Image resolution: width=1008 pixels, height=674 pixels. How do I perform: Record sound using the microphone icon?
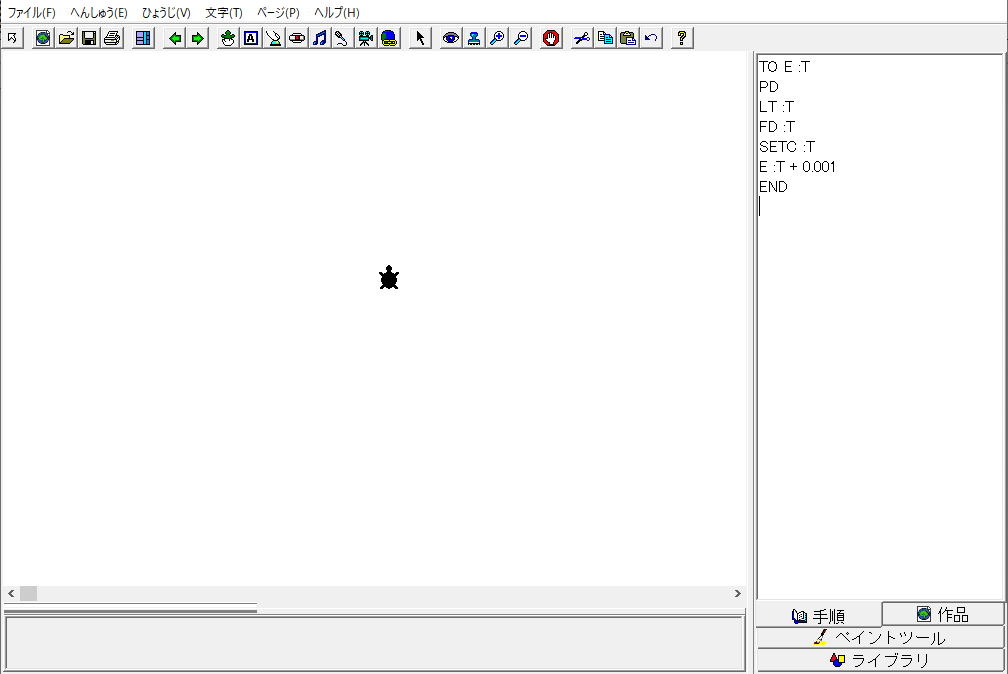[x=342, y=38]
